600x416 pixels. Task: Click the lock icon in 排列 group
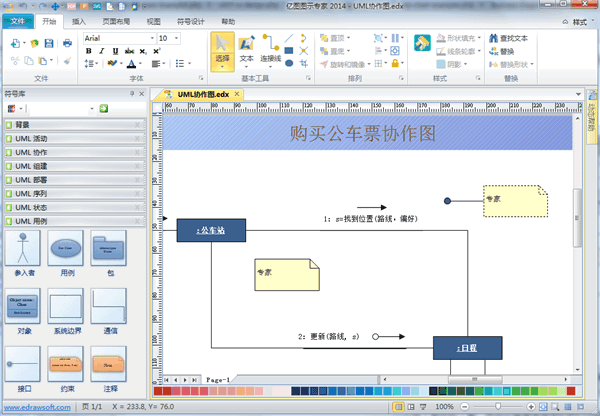pyautogui.click(x=395, y=63)
